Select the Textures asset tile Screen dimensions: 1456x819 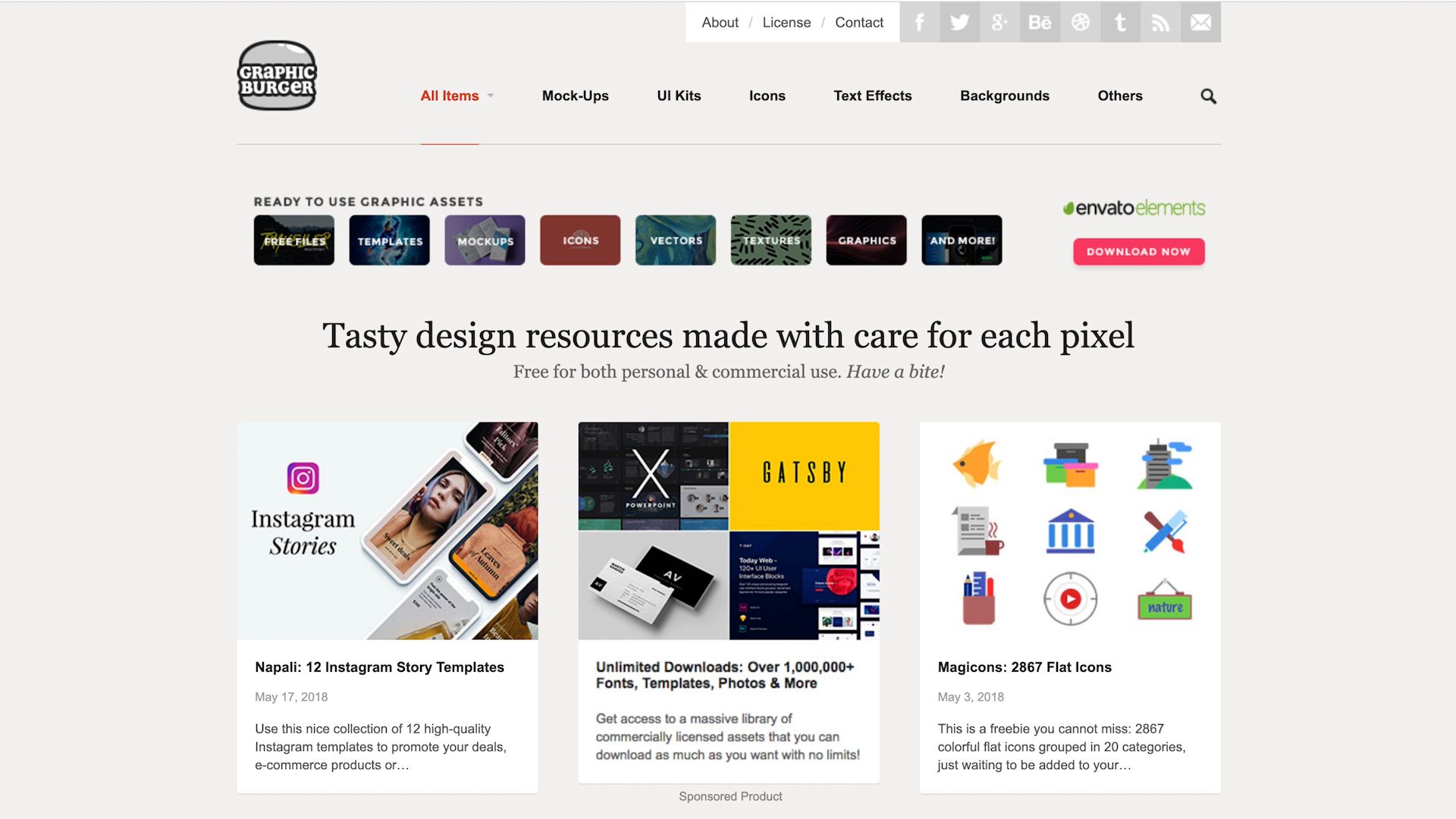pos(771,240)
